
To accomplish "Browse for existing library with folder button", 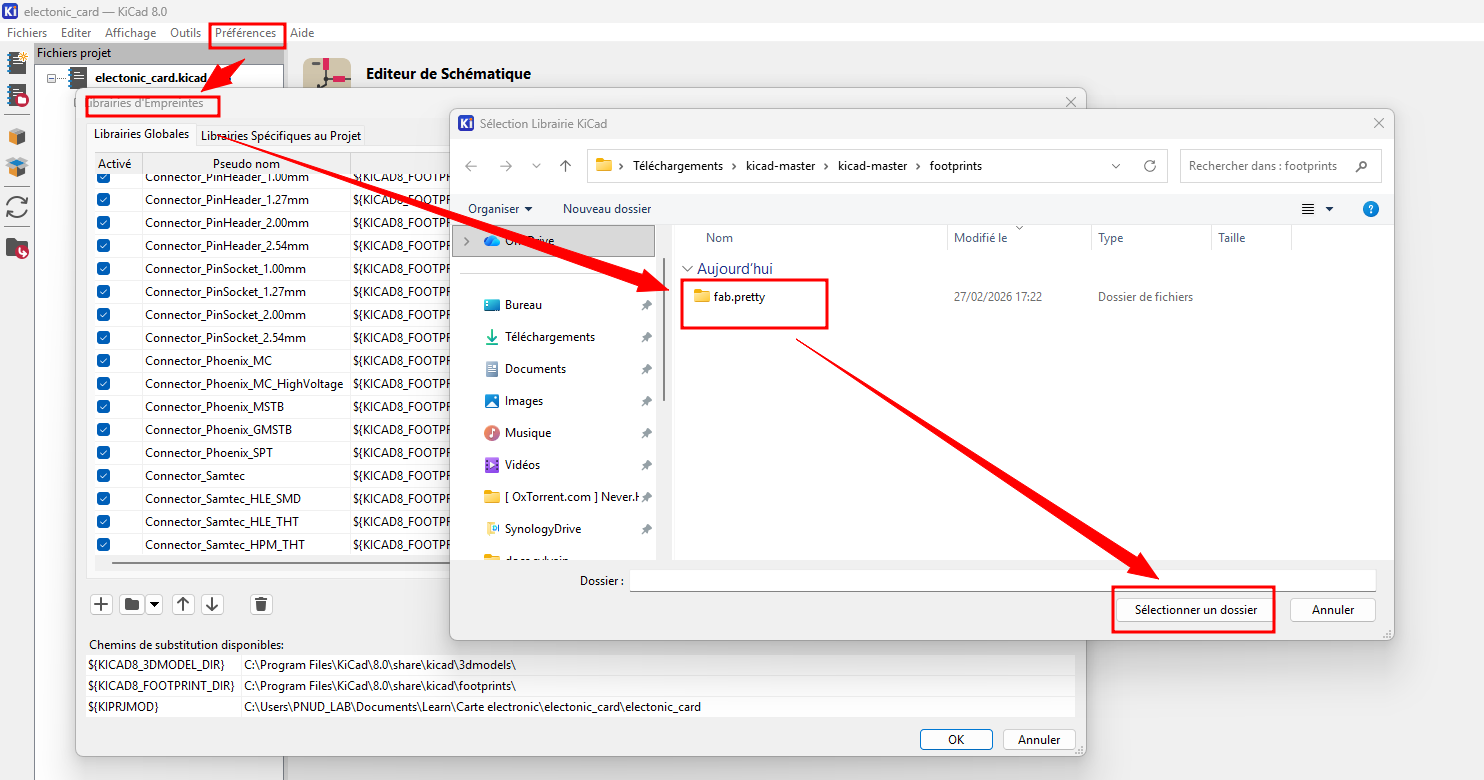I will coord(131,604).
